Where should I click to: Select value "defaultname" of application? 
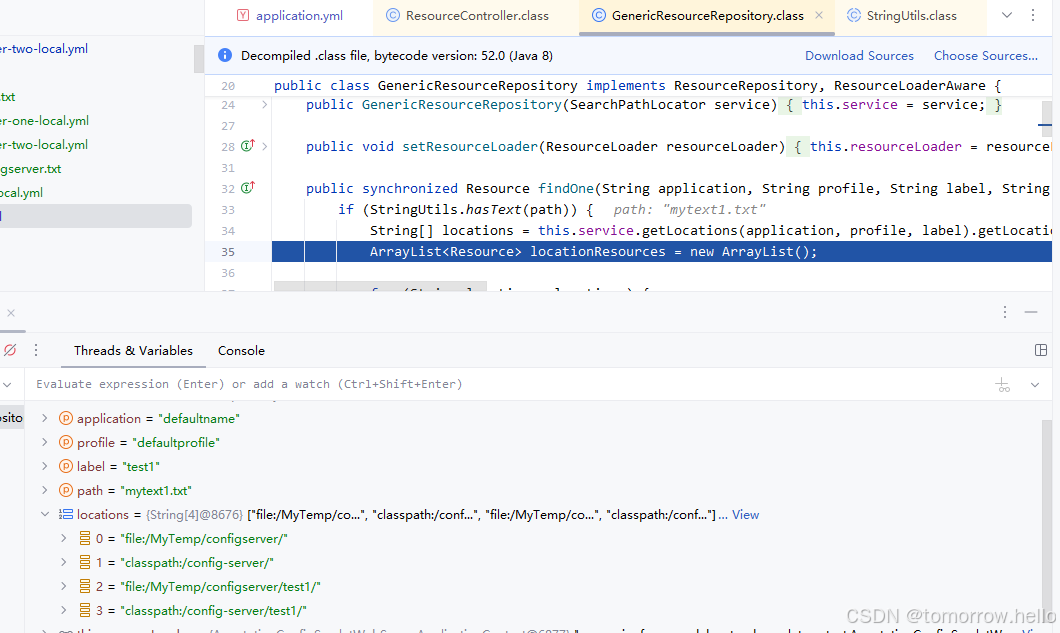point(199,419)
